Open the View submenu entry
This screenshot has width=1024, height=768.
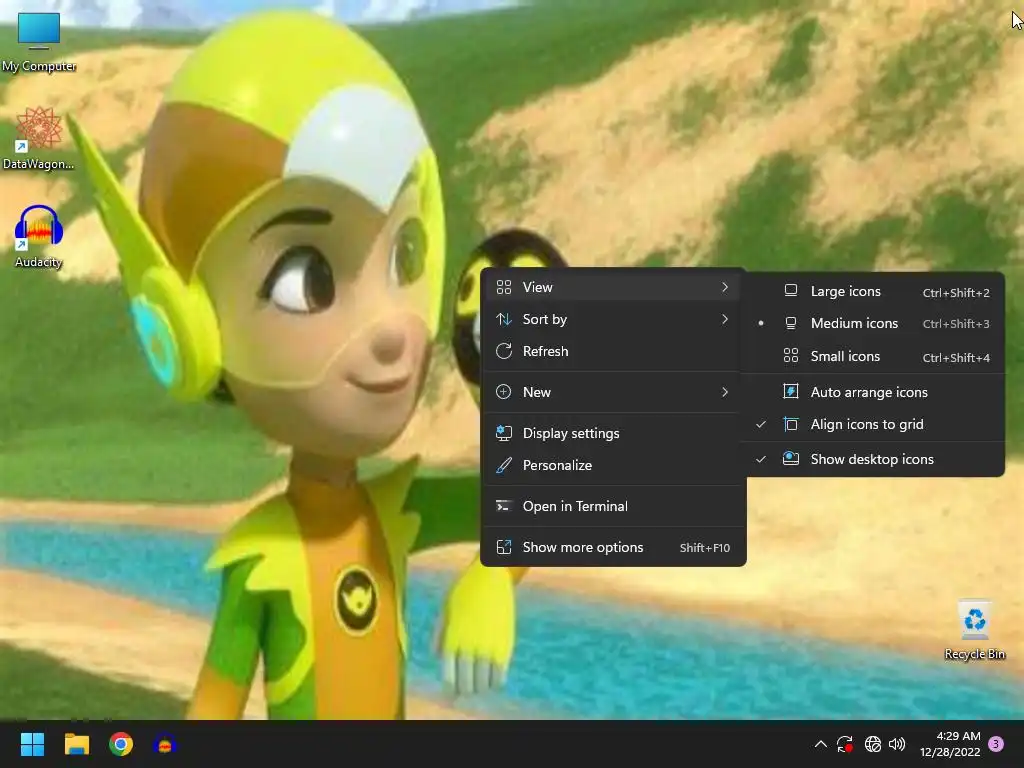click(613, 287)
